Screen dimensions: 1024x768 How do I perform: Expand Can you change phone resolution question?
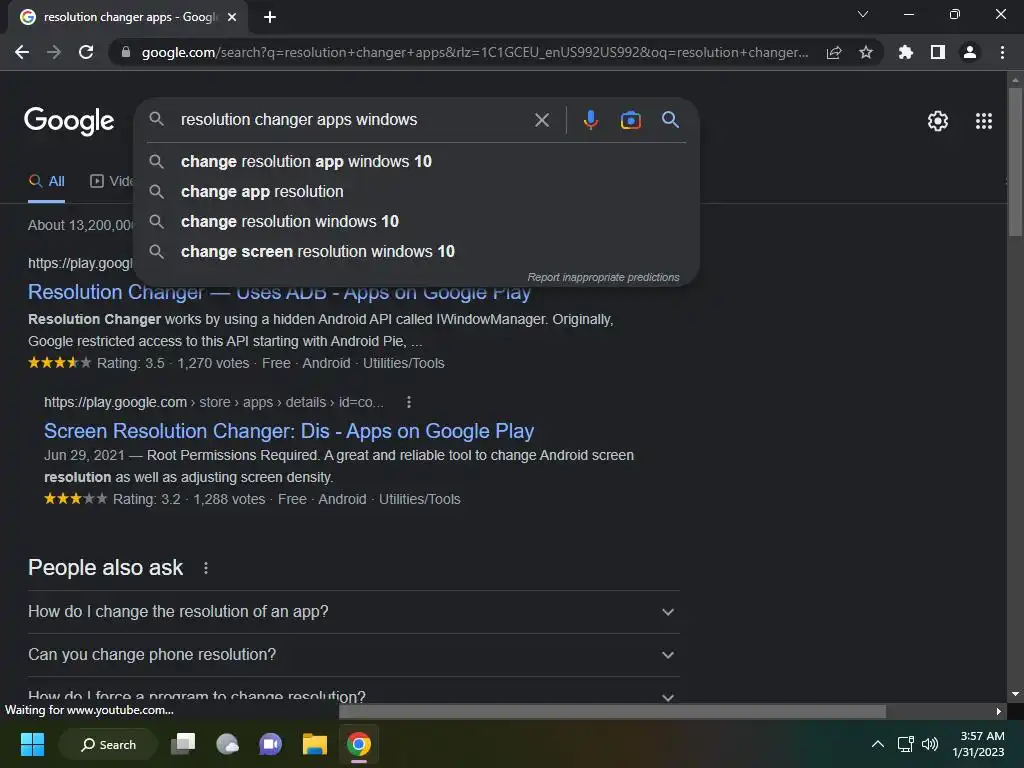[353, 655]
